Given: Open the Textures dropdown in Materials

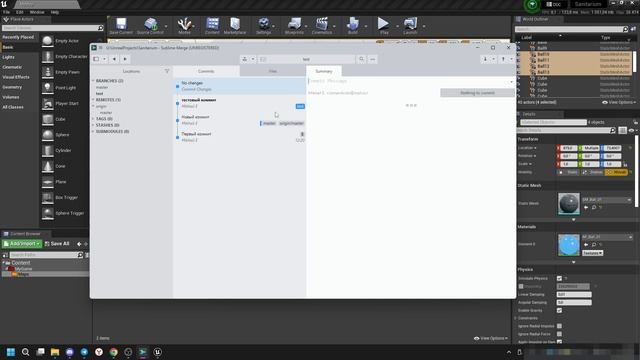Looking at the screenshot, I should pyautogui.click(x=593, y=253).
